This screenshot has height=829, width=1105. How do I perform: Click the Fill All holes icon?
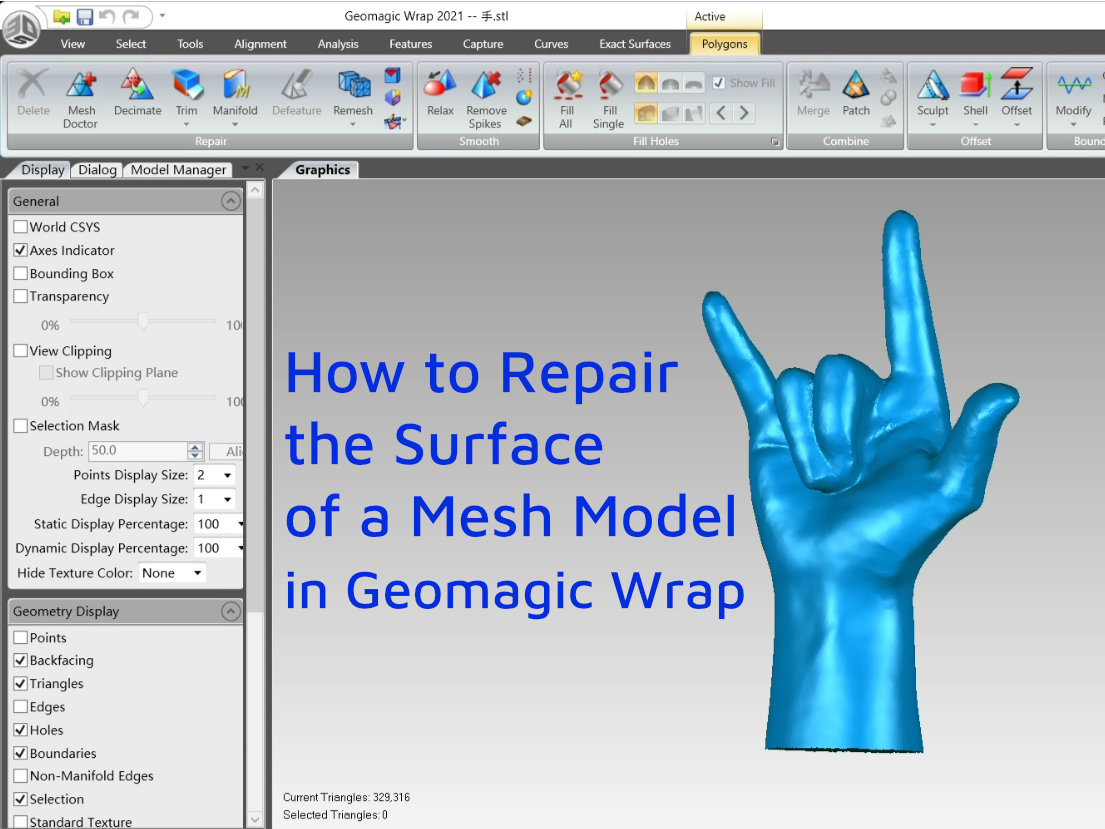point(567,87)
